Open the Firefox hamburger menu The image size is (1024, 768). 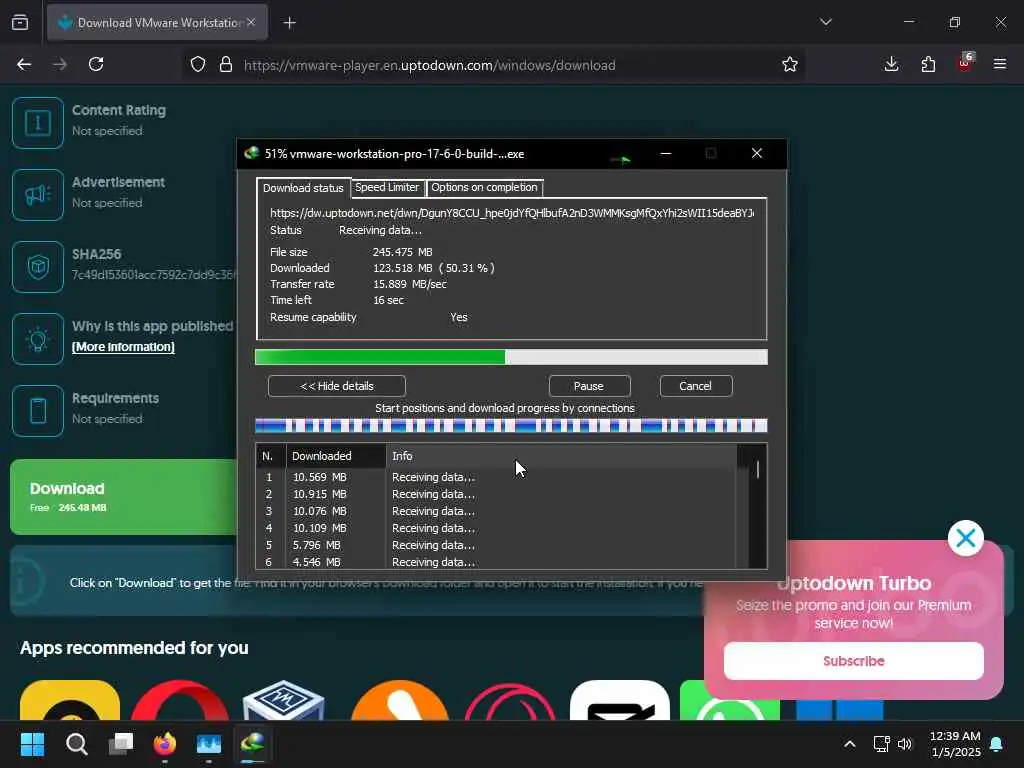(1000, 64)
